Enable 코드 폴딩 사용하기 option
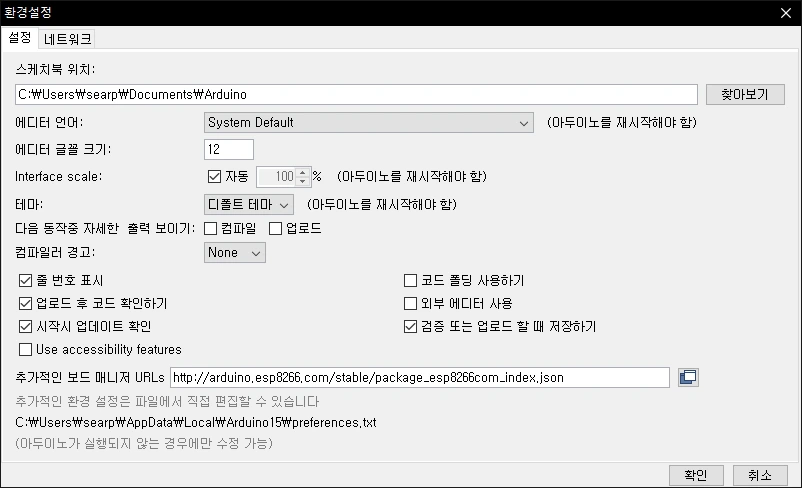This screenshot has width=802, height=488. [x=410, y=280]
